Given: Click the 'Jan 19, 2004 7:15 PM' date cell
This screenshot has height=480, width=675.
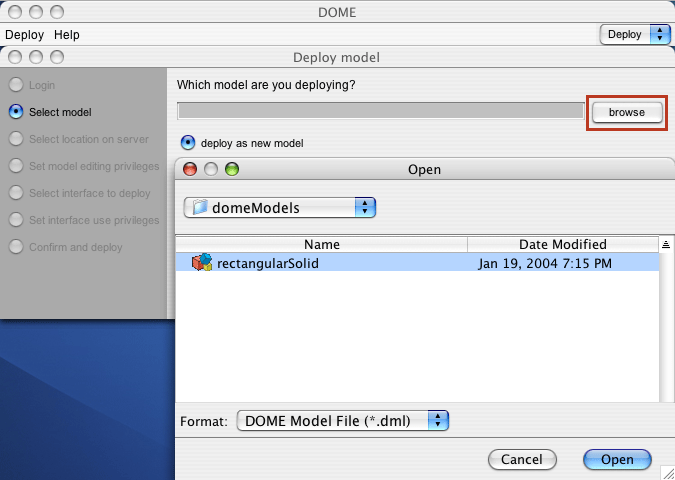Looking at the screenshot, I should [x=545, y=263].
